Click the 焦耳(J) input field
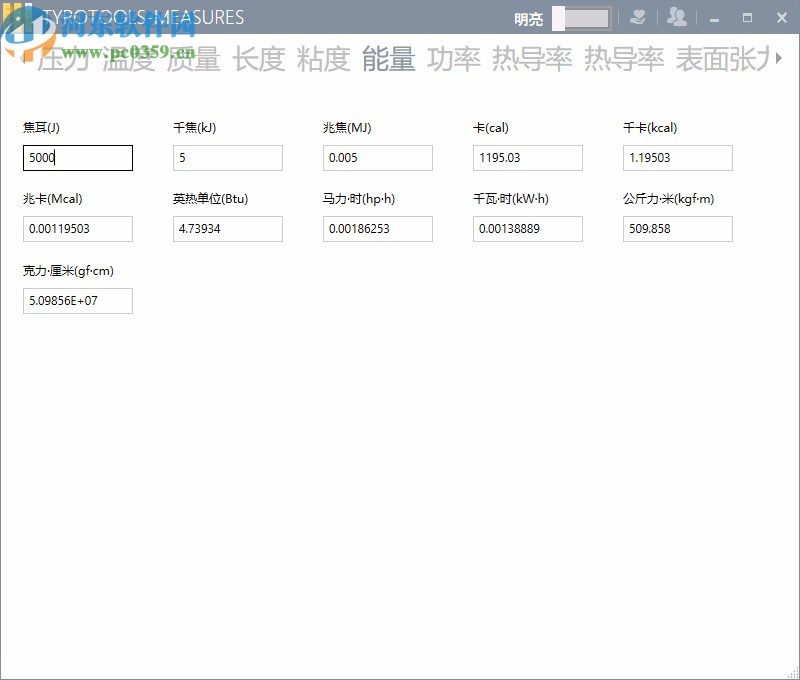The image size is (800, 680). click(77, 158)
